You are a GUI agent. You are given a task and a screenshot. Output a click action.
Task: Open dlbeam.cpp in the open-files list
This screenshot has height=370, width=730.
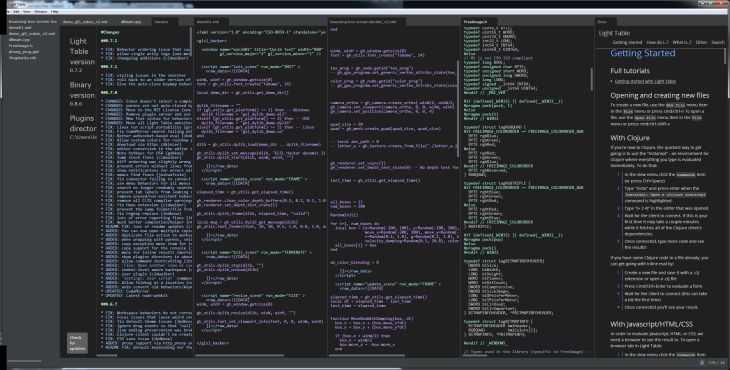click(x=19, y=40)
